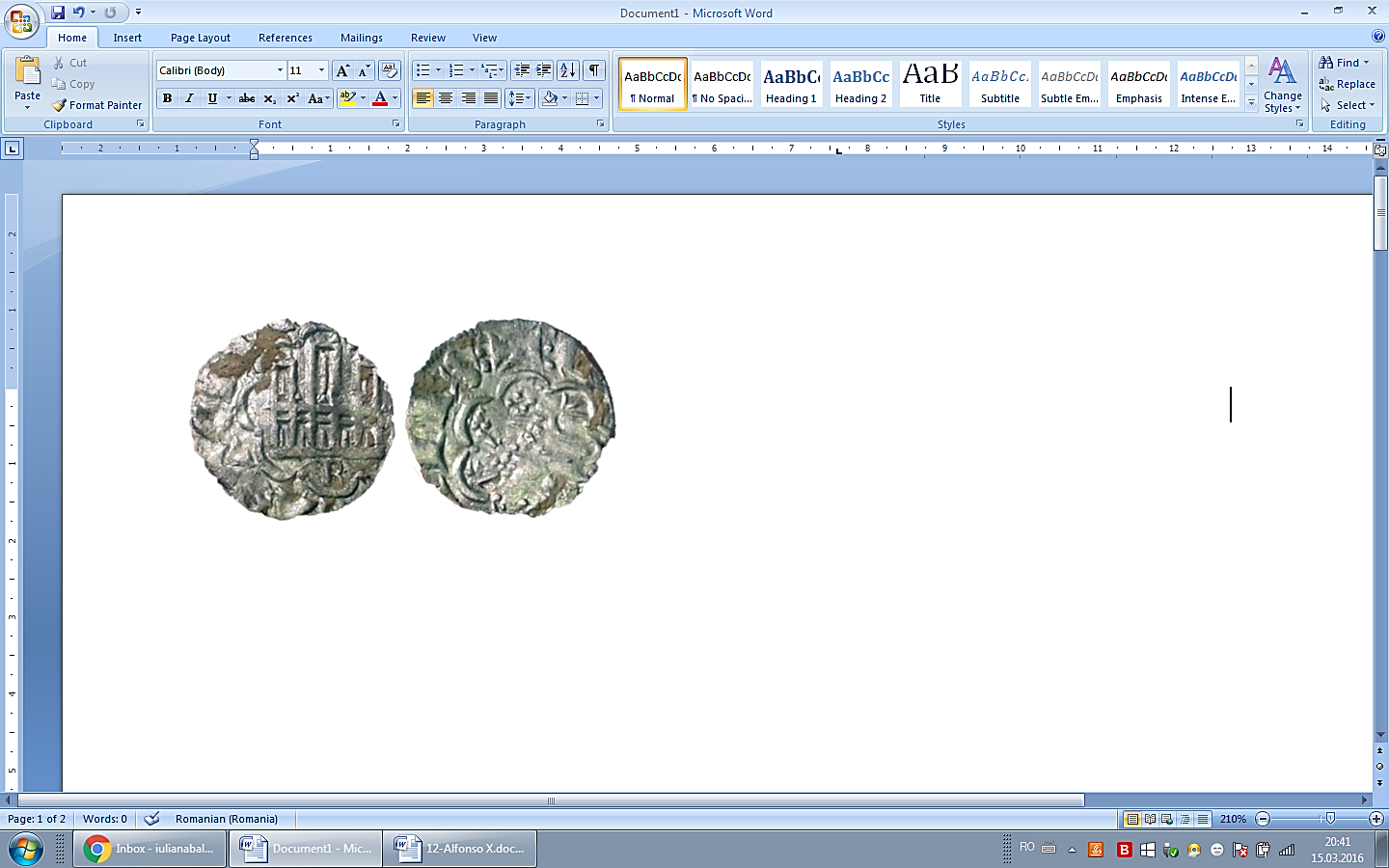The height and width of the screenshot is (868, 1389).
Task: Open the Font family dropdown
Action: pos(279,69)
